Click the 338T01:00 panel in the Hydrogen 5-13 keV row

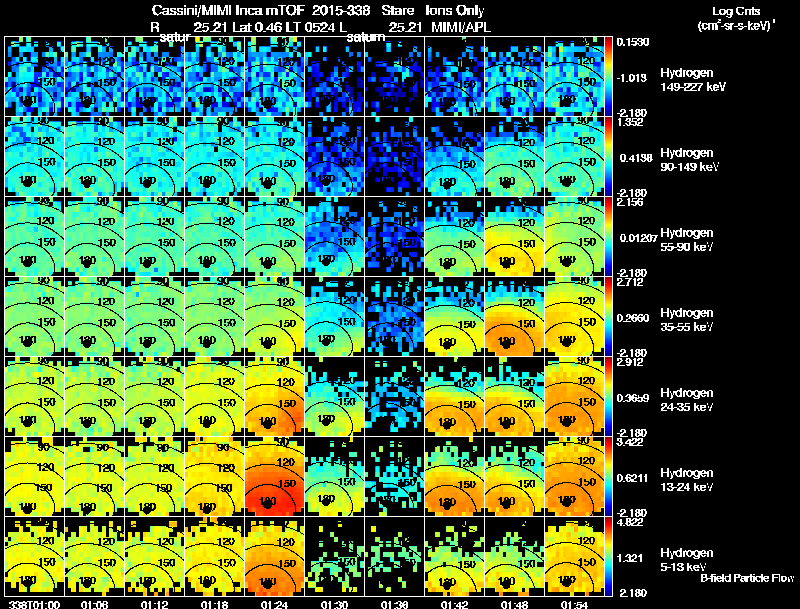point(35,556)
